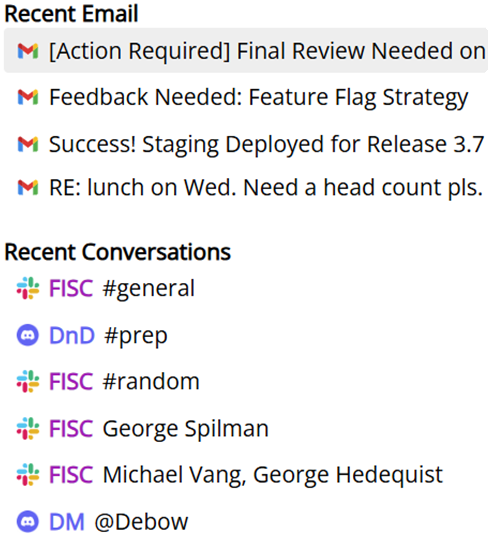Image resolution: width=496 pixels, height=540 pixels.
Task: Open Feedback Needed: Feature Flag Strategy email
Action: point(246,97)
